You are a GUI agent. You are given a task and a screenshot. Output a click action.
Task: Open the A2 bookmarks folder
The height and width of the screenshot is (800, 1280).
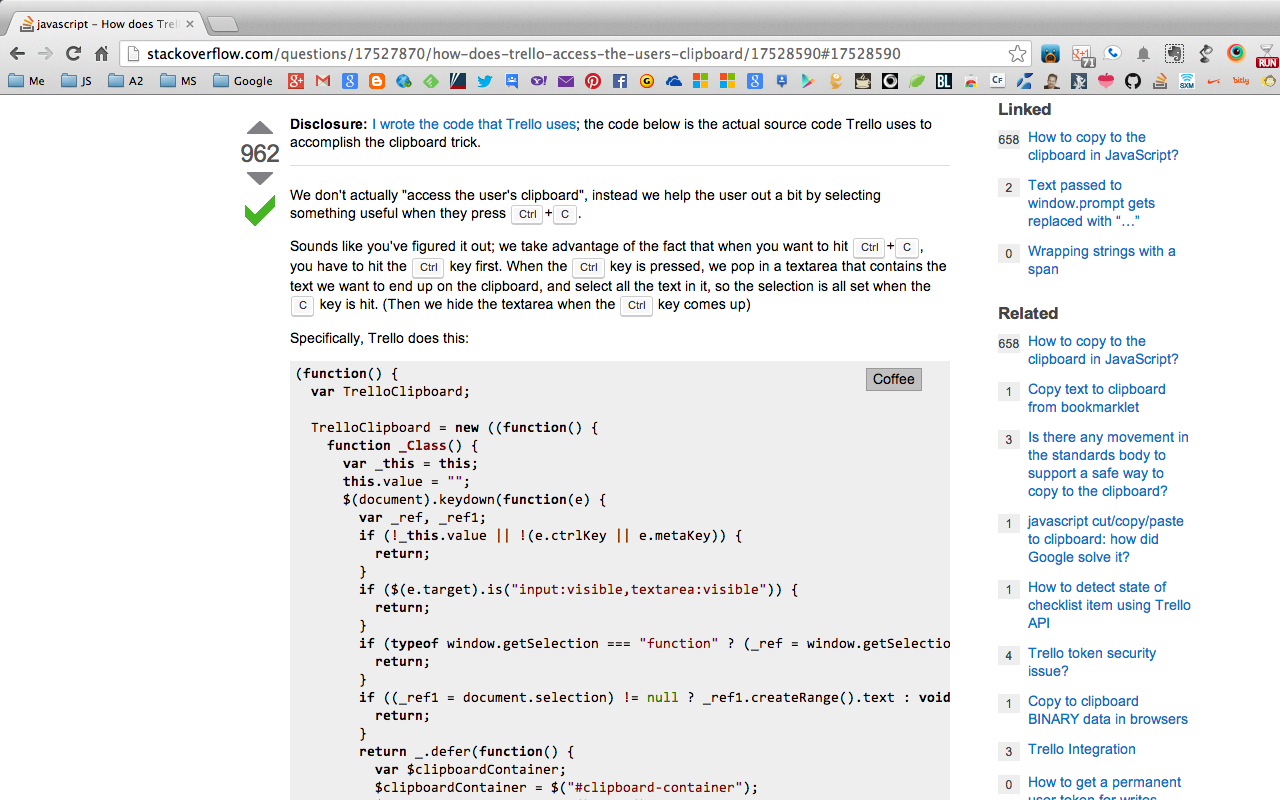click(x=125, y=81)
